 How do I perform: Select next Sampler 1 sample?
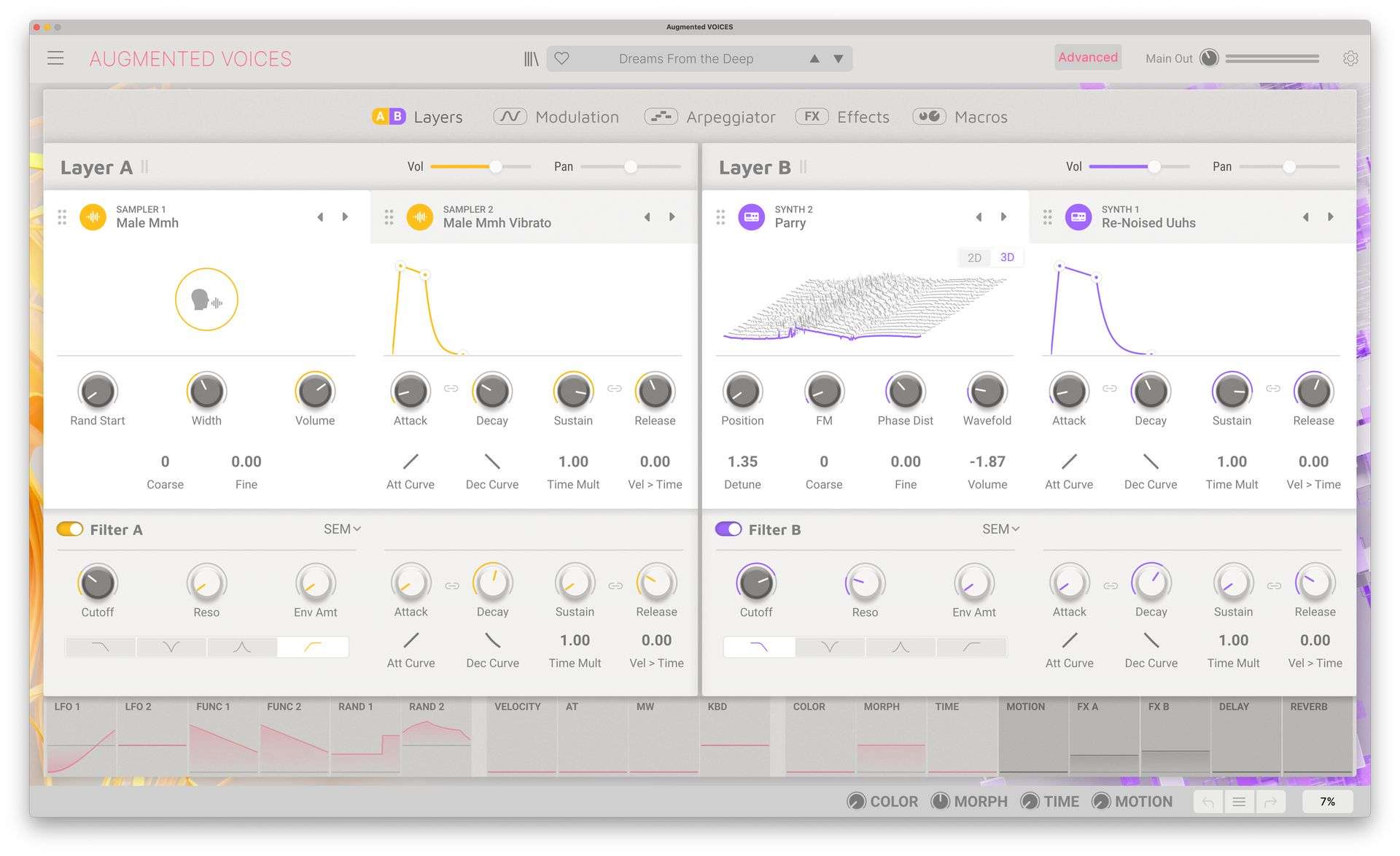tap(346, 217)
